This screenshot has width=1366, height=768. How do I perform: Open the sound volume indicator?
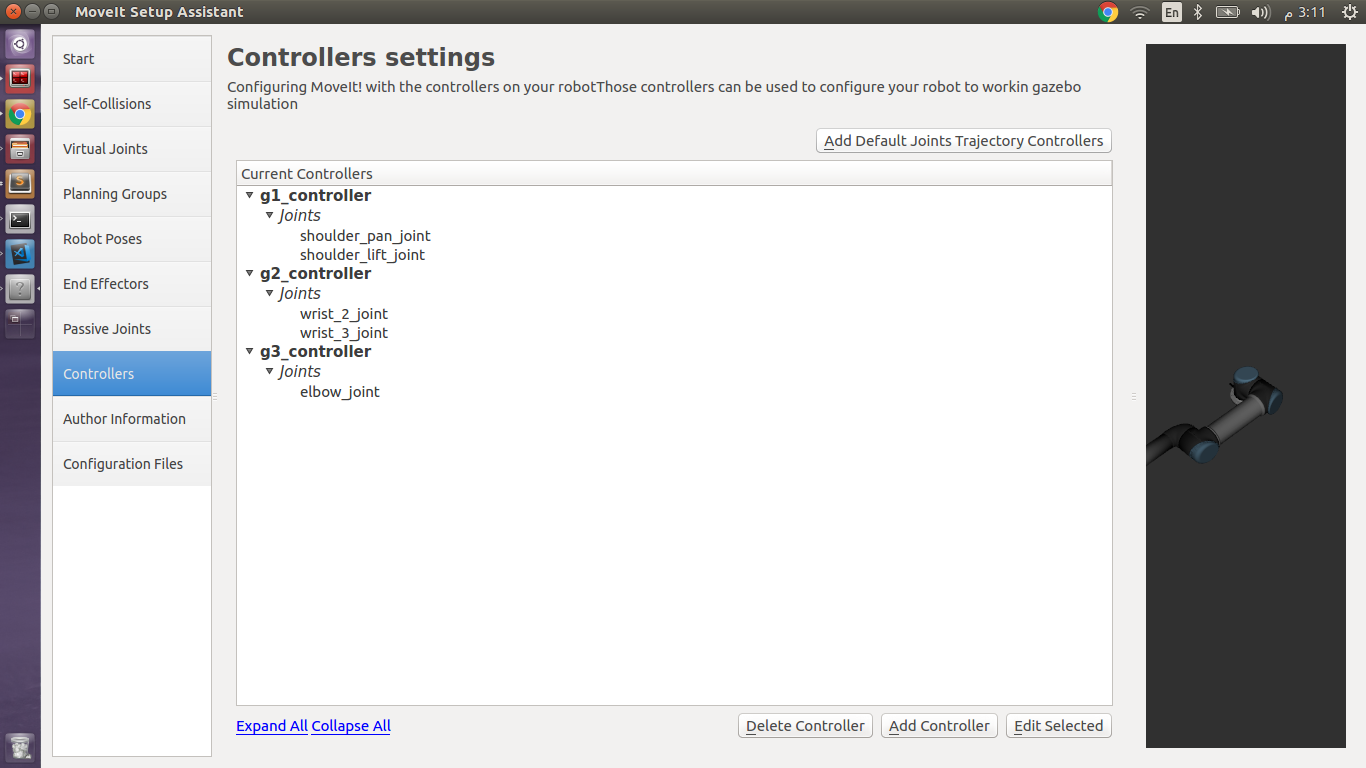(x=1260, y=12)
